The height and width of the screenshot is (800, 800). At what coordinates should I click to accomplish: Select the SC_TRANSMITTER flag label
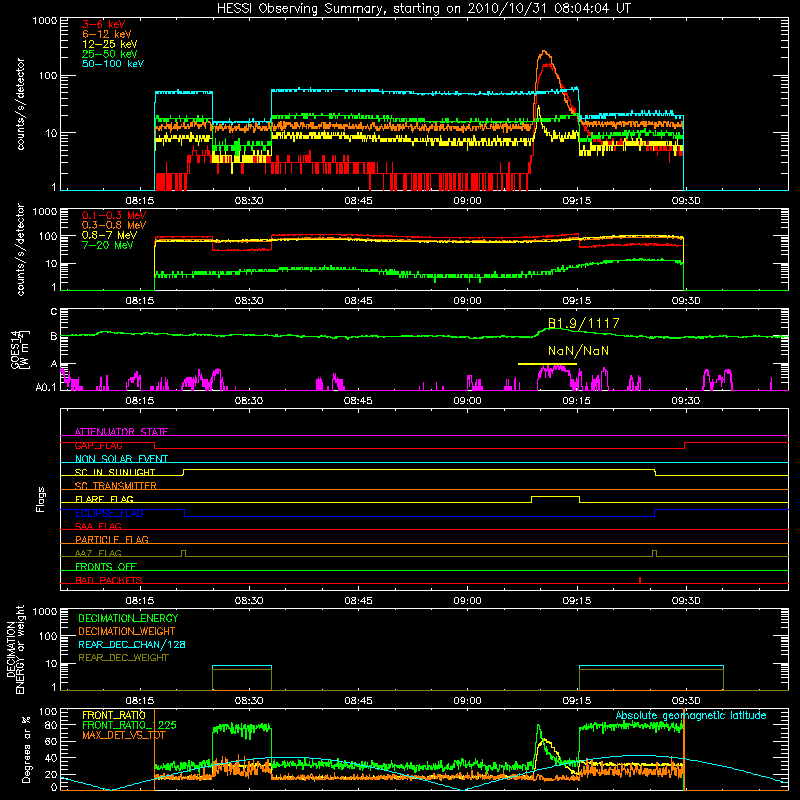coord(116,486)
